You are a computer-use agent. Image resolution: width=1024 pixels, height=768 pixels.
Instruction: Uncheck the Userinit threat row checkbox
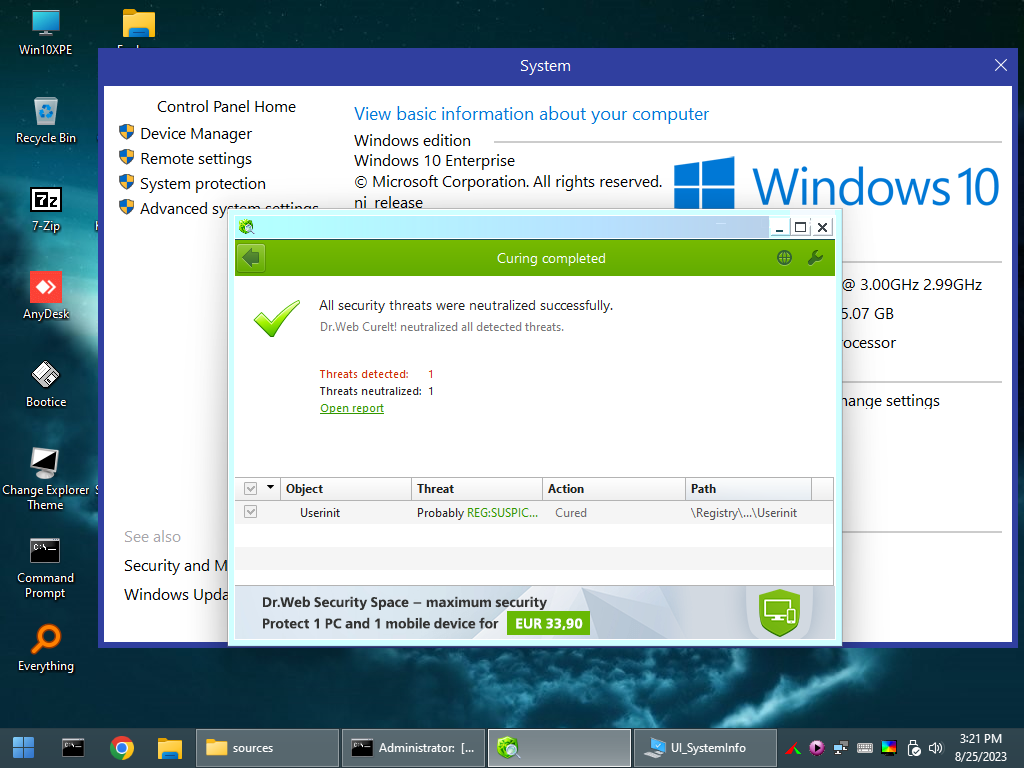(250, 512)
